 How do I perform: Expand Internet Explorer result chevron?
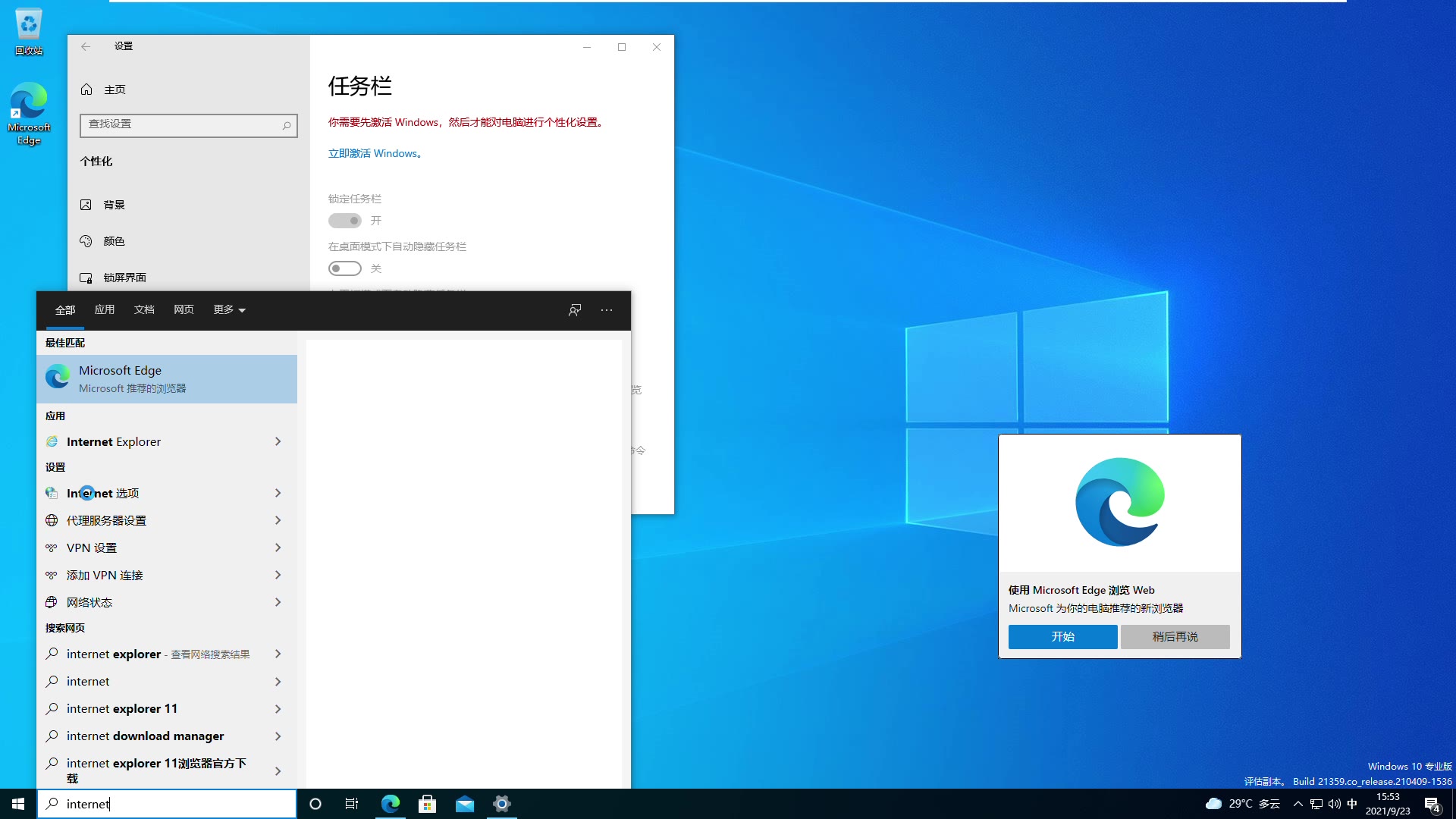(278, 441)
